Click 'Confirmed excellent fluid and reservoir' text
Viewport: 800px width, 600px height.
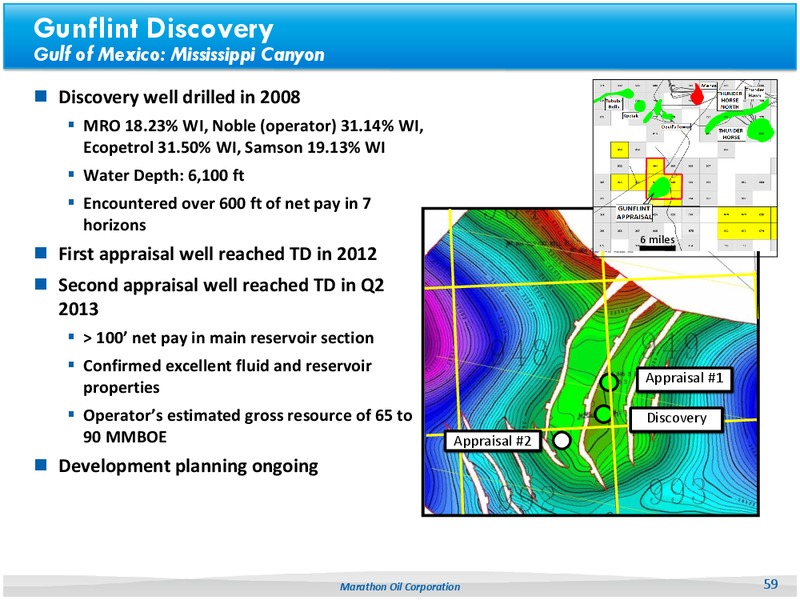(x=227, y=366)
